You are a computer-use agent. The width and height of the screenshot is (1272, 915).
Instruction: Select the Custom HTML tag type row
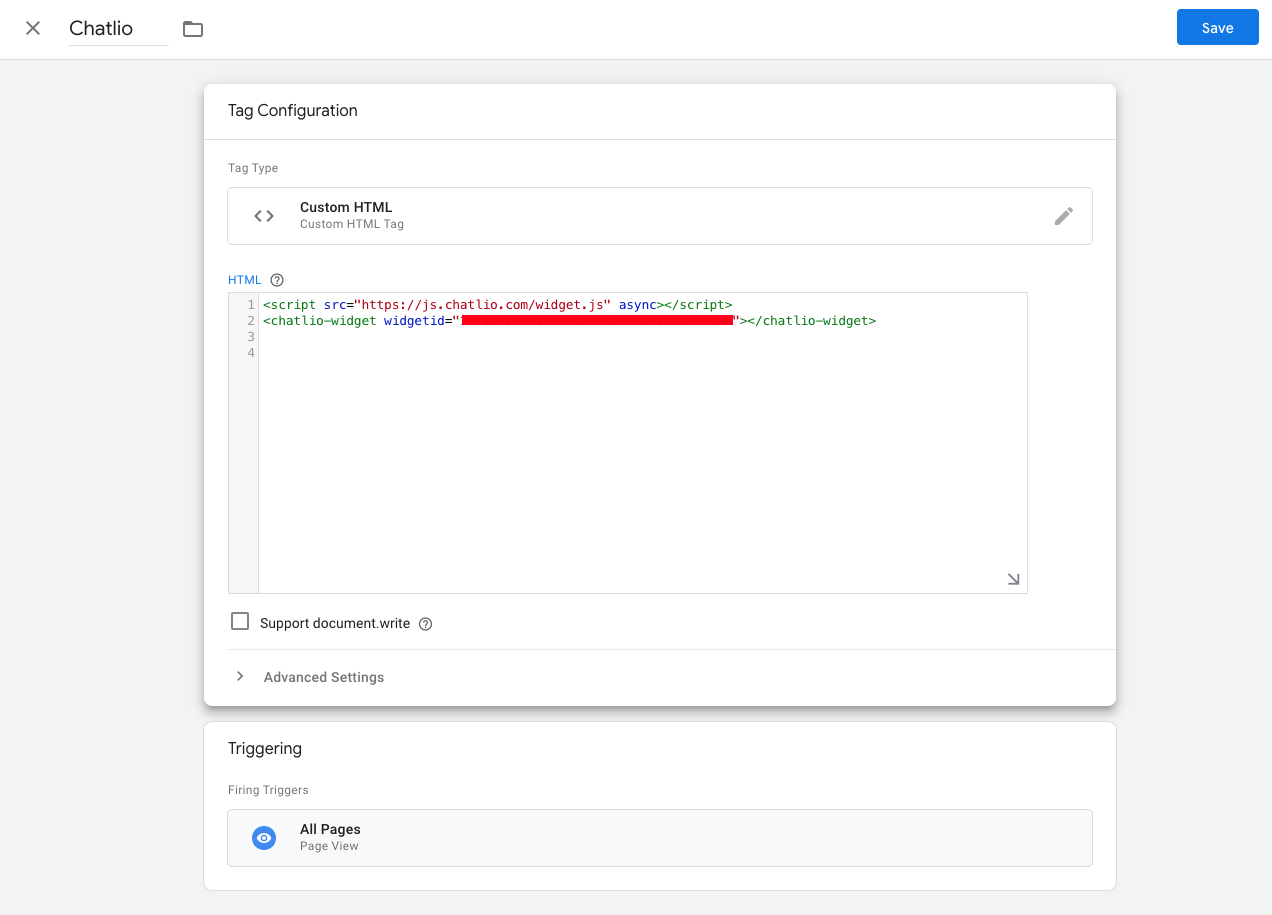660,216
